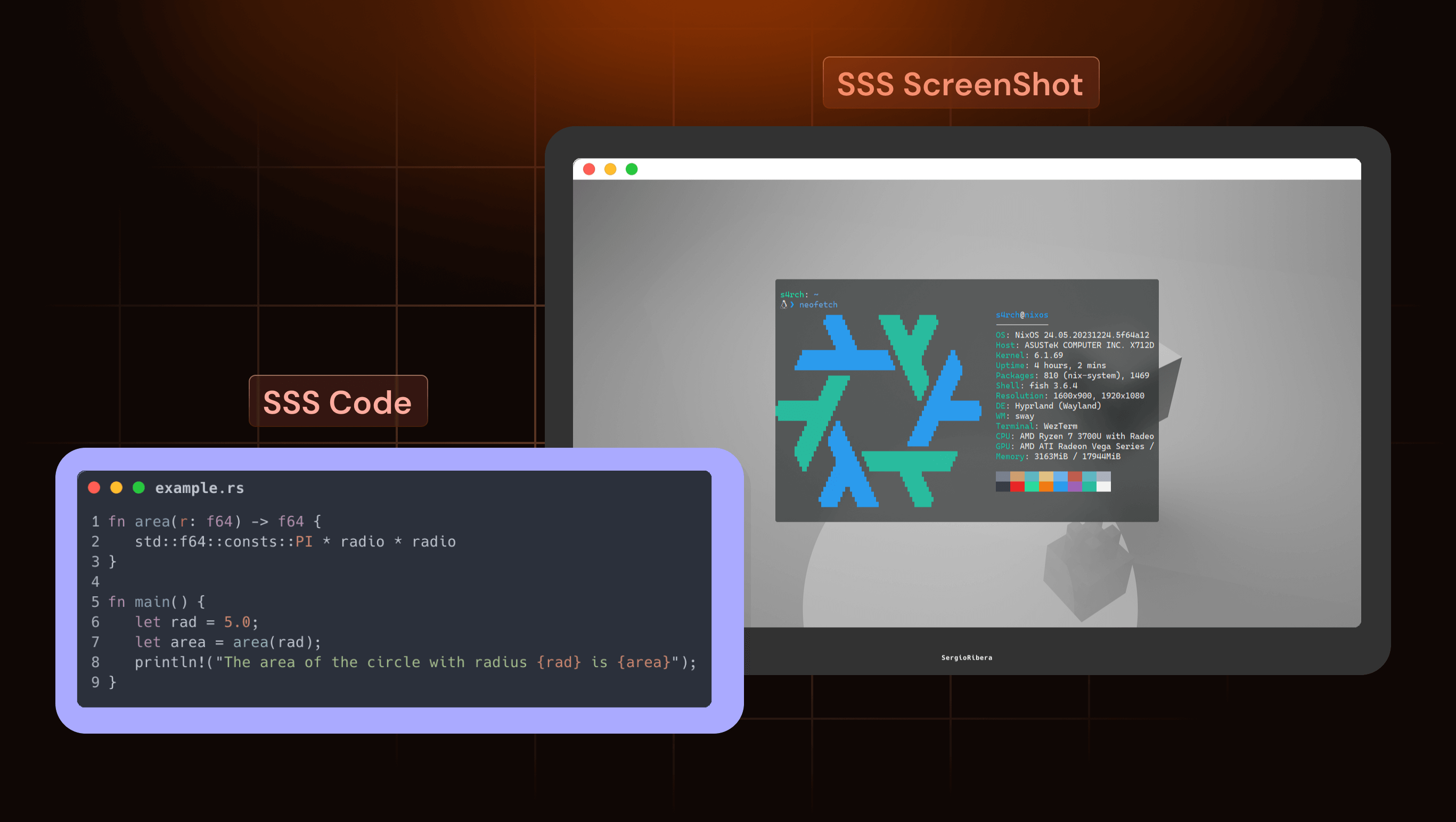Toggle the WezTerm Terminal entry in neofetch

pos(1036,426)
